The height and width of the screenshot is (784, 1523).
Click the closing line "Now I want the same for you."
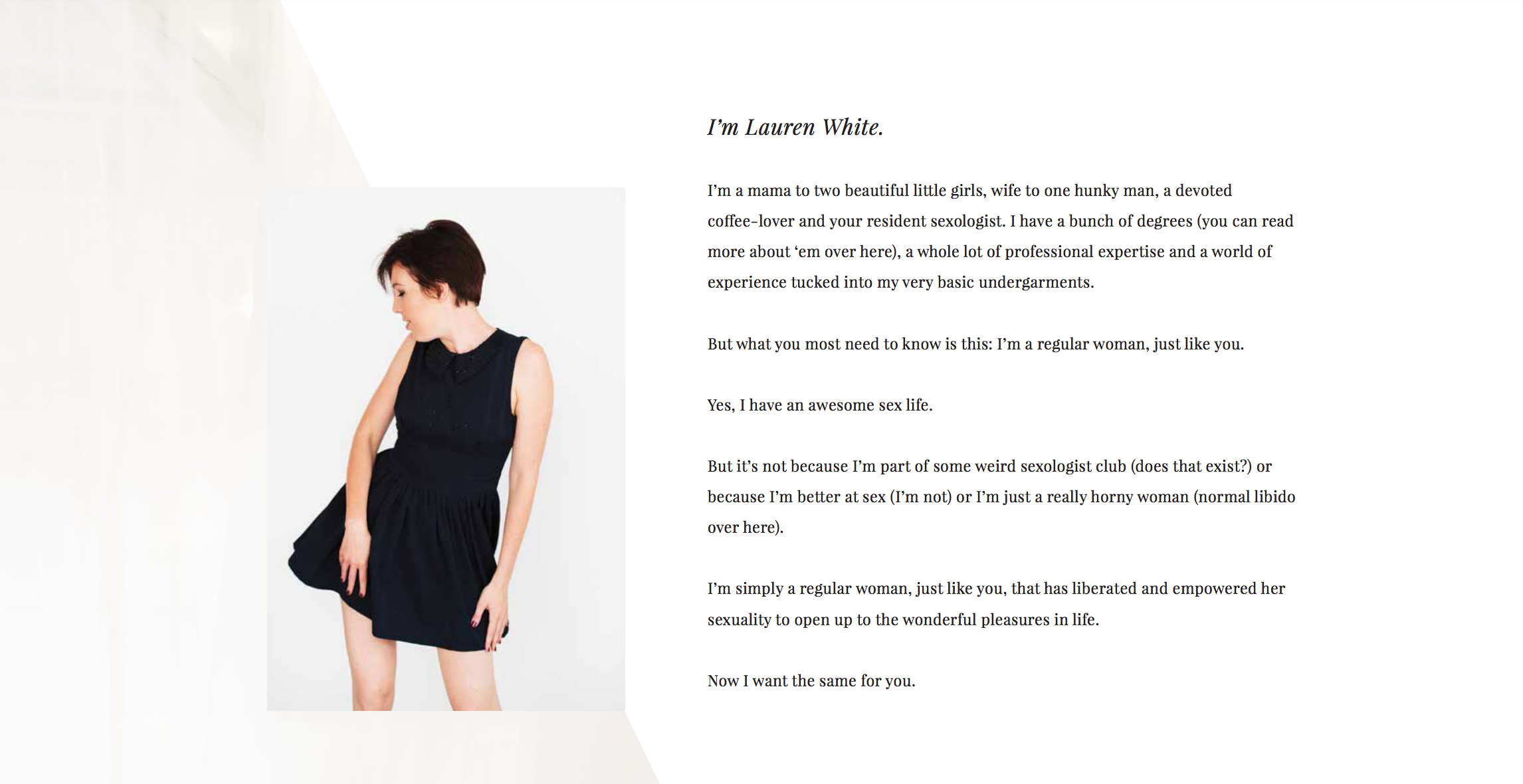click(x=811, y=681)
